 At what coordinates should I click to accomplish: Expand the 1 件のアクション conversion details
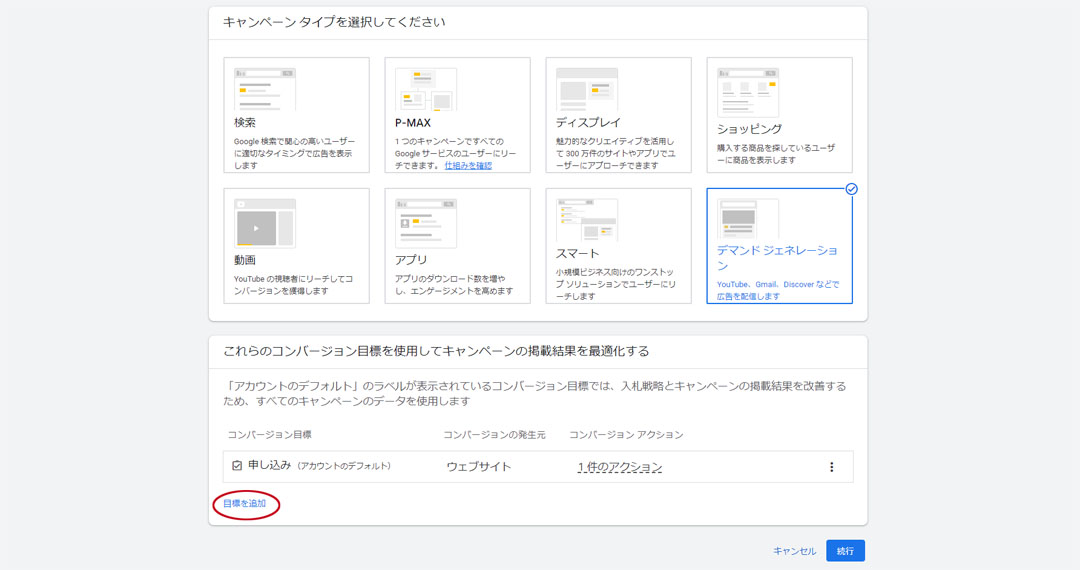(619, 467)
